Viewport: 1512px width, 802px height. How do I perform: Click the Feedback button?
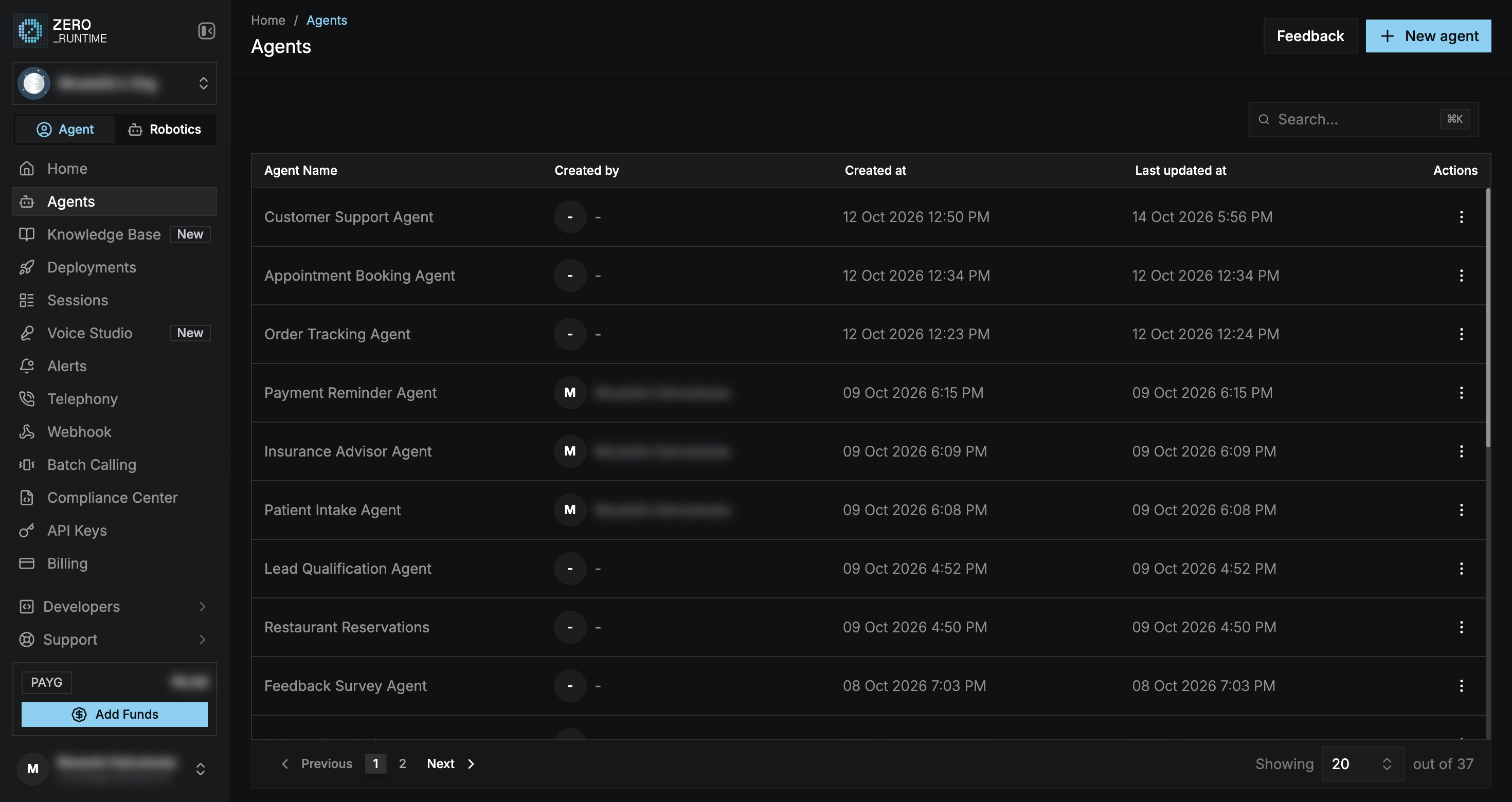pyautogui.click(x=1310, y=36)
